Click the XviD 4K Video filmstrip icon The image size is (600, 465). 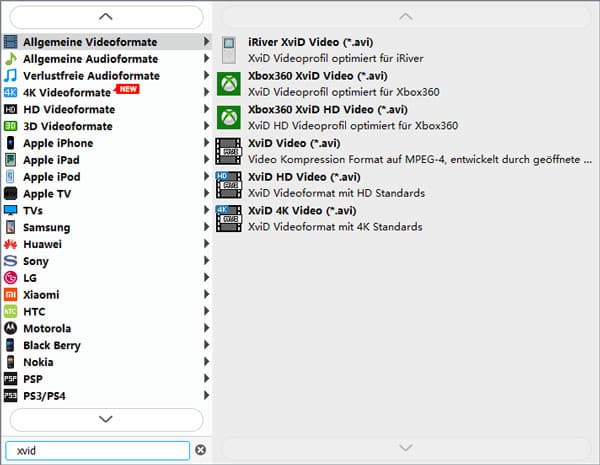tap(229, 219)
